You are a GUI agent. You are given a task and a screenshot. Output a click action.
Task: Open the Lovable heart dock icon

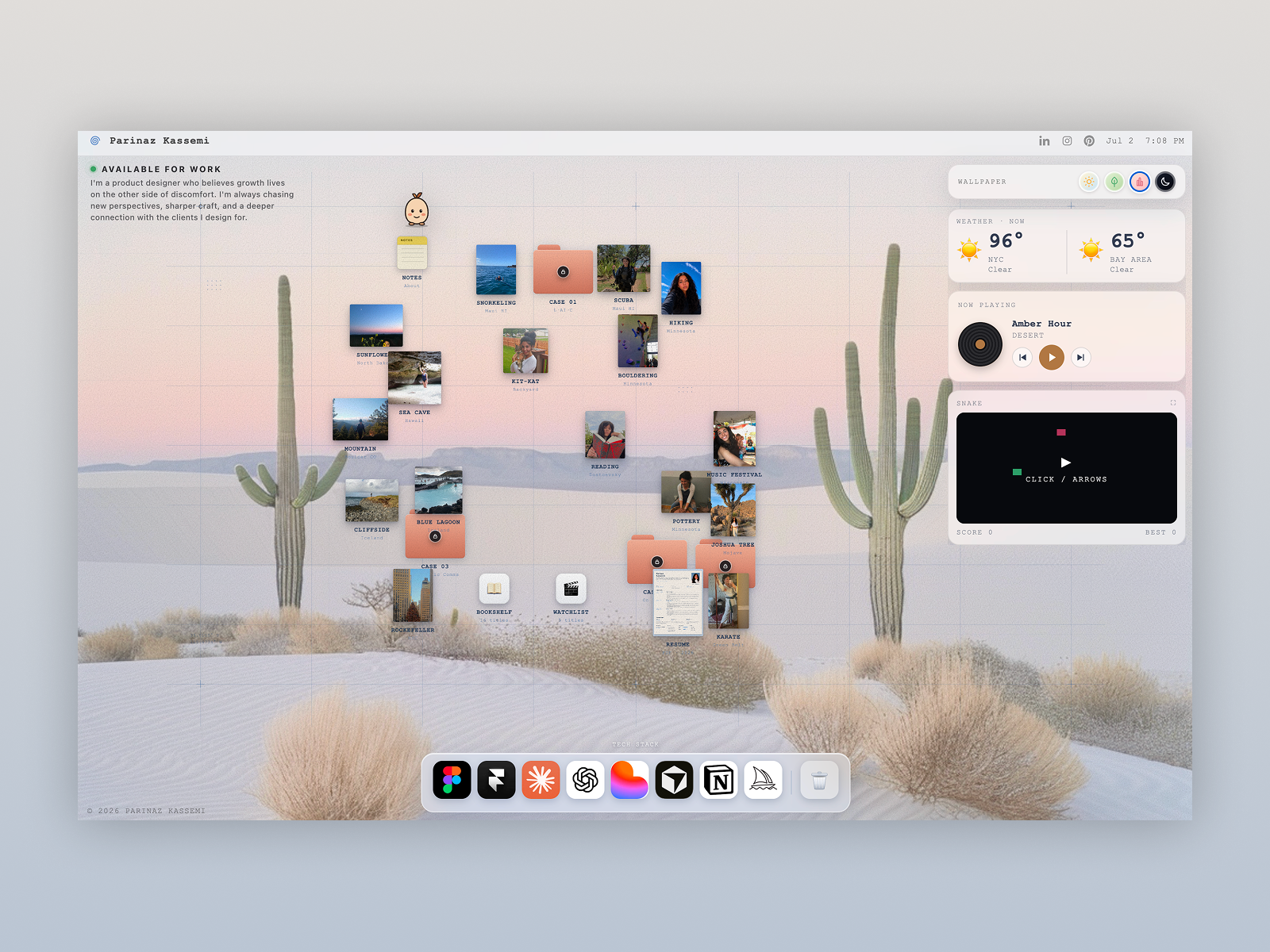click(629, 780)
